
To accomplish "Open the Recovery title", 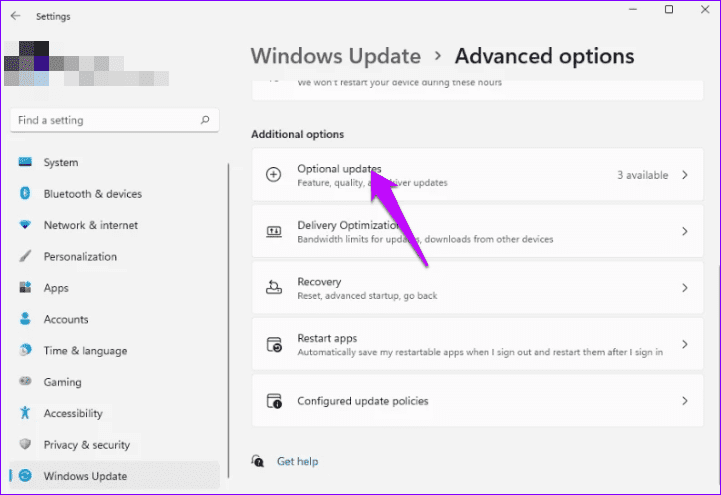I will pos(319,282).
